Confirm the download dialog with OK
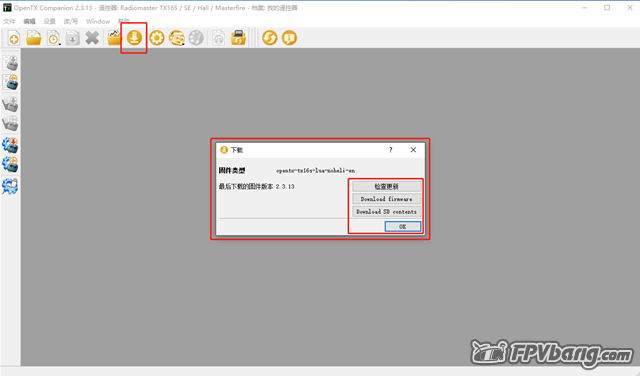640x376 pixels. click(x=402, y=227)
